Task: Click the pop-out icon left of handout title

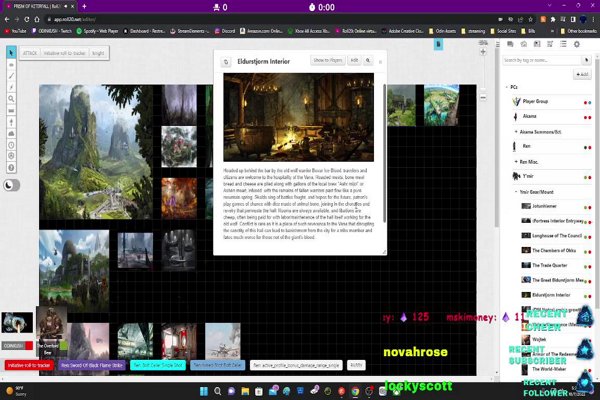Action: tap(226, 62)
